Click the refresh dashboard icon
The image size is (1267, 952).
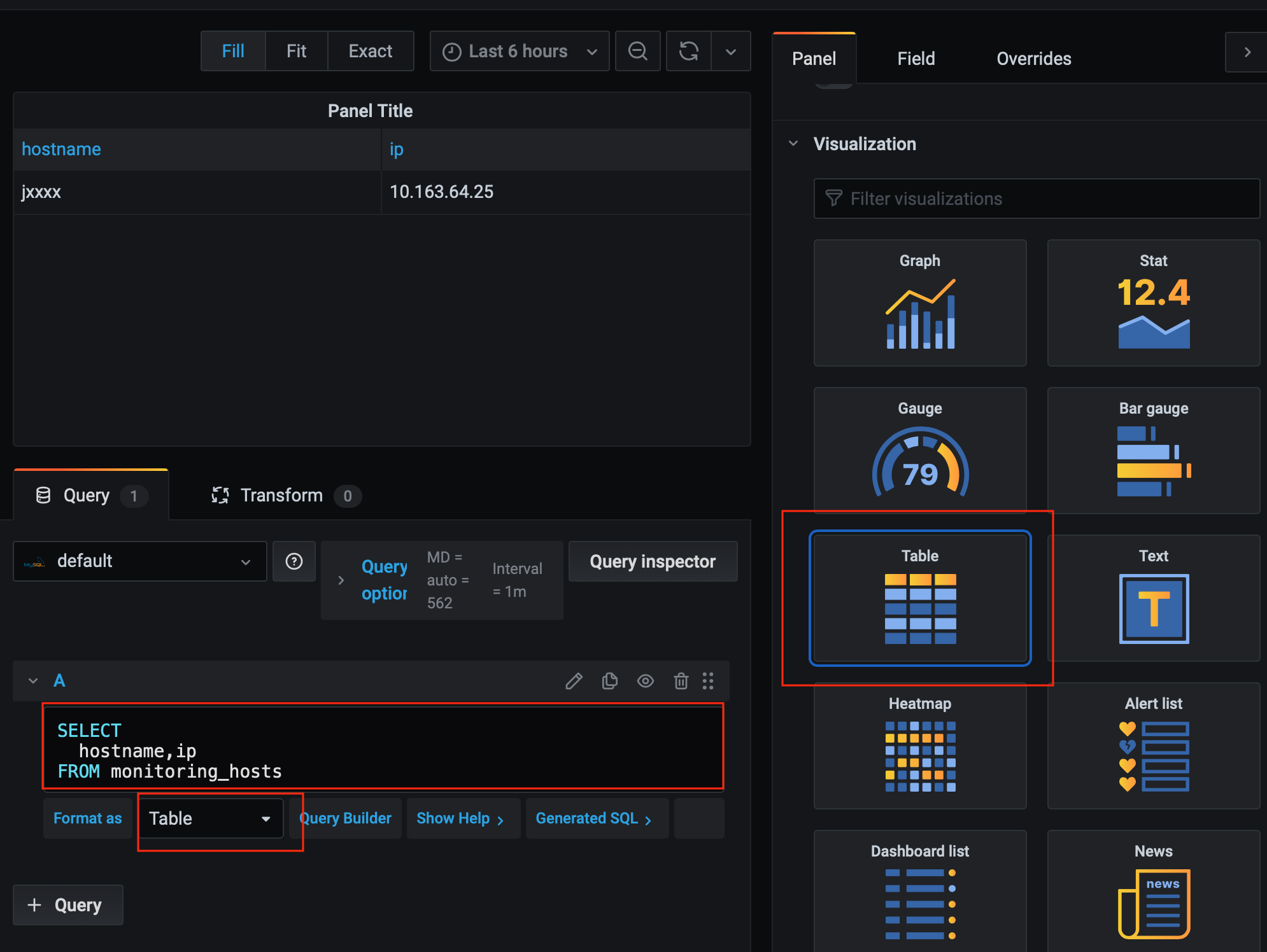[x=688, y=51]
